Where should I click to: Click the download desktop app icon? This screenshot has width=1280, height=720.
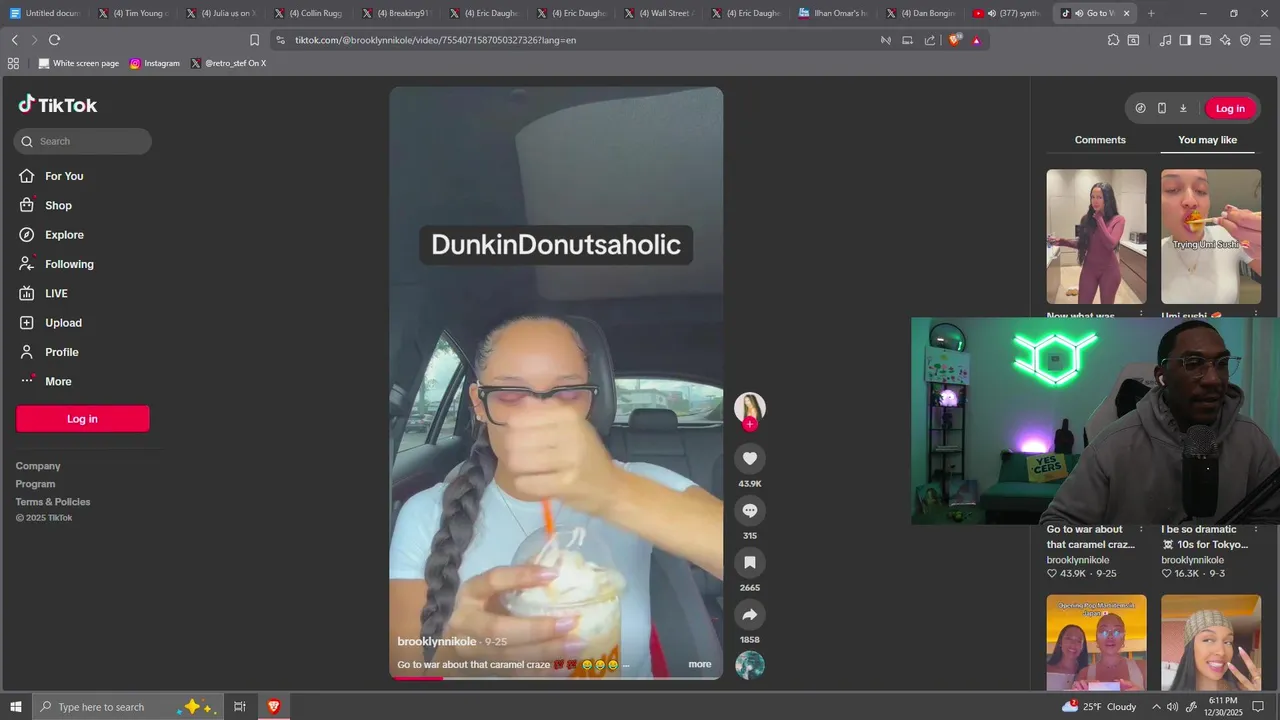point(1183,108)
